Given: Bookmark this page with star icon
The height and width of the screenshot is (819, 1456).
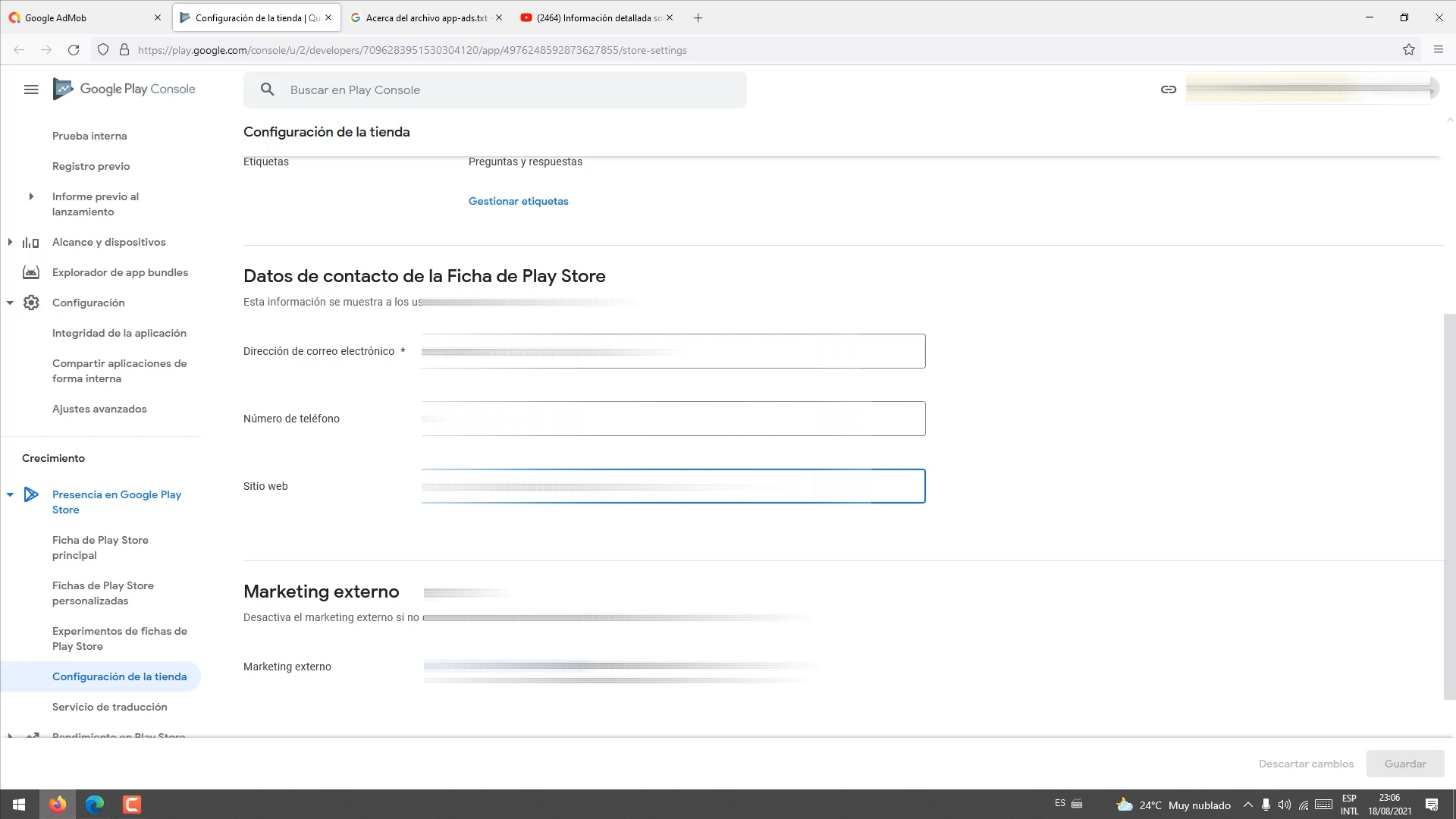Looking at the screenshot, I should point(1408,50).
